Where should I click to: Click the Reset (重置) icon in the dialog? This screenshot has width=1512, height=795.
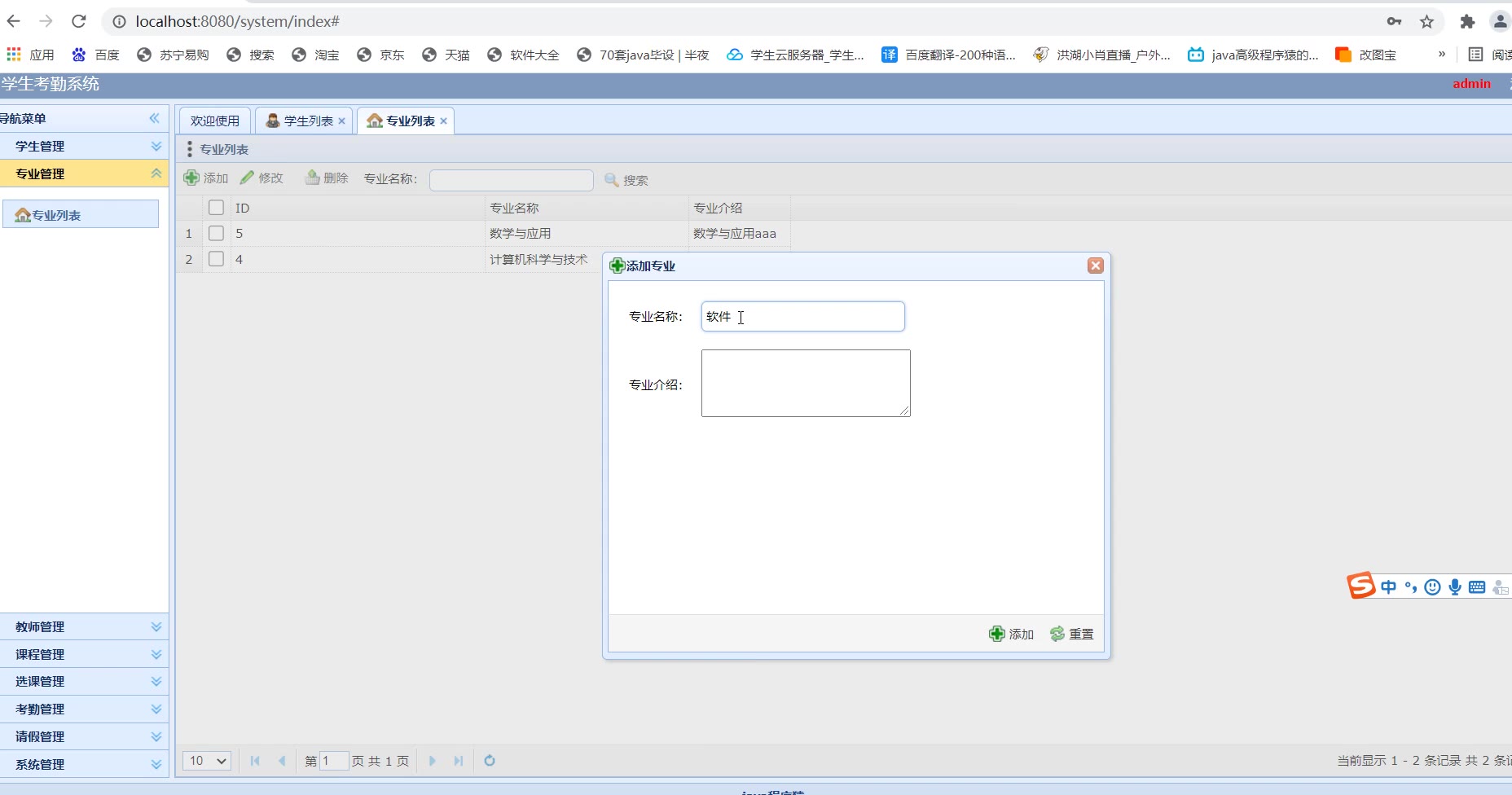tap(1057, 634)
